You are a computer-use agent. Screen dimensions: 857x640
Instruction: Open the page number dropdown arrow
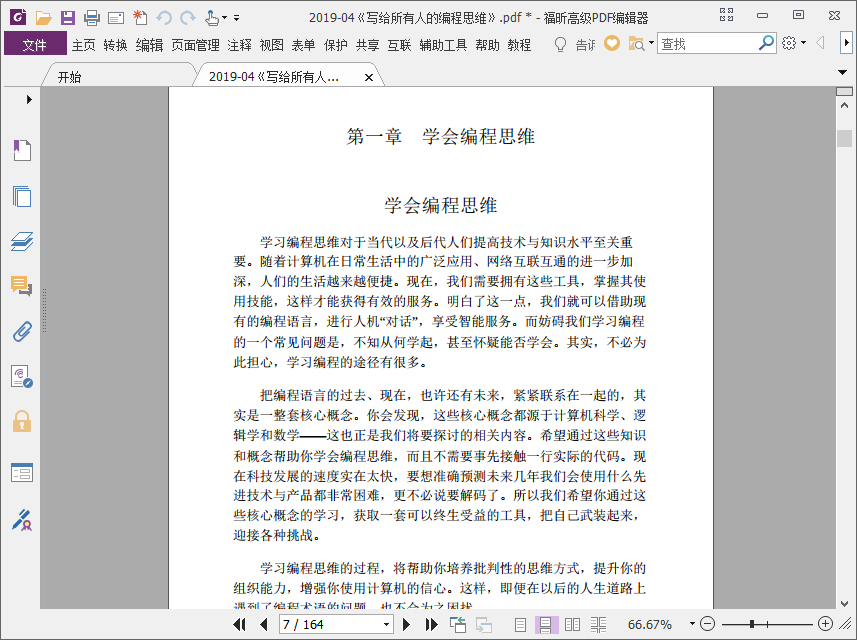pos(386,624)
